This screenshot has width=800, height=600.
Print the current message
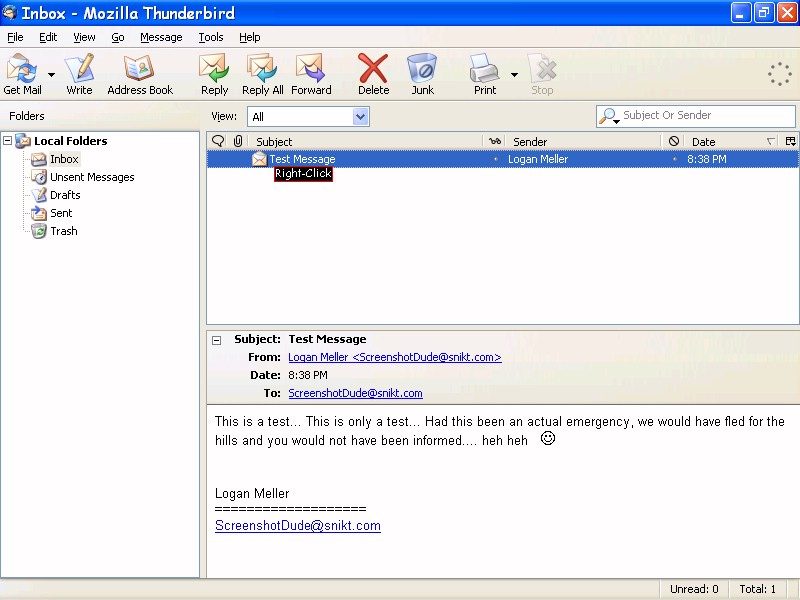click(x=485, y=74)
